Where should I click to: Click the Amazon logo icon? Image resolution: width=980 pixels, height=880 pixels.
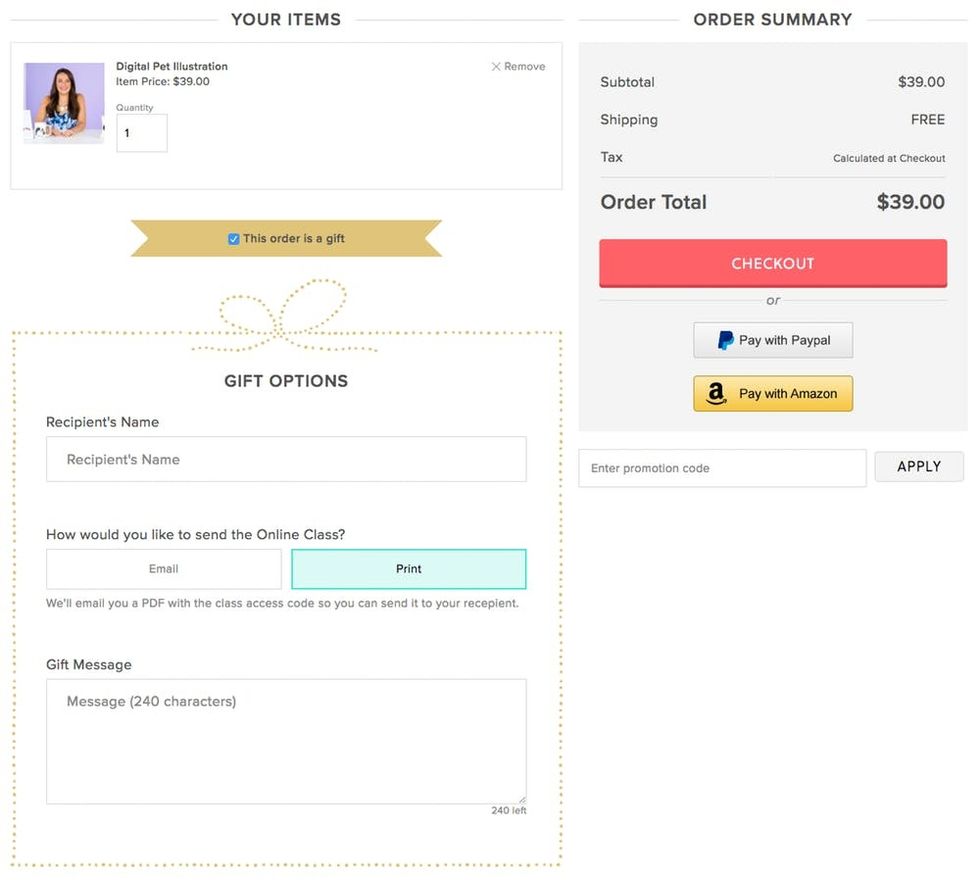[716, 394]
